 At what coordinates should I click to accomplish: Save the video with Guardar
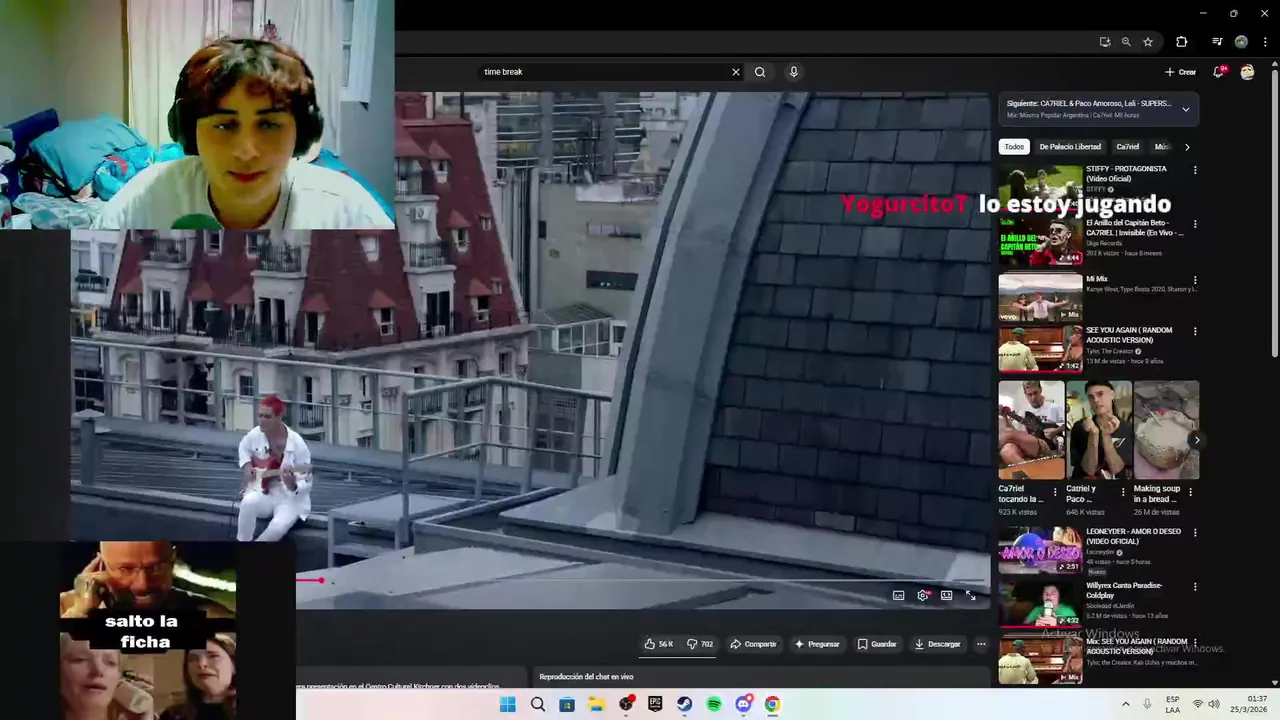[877, 644]
